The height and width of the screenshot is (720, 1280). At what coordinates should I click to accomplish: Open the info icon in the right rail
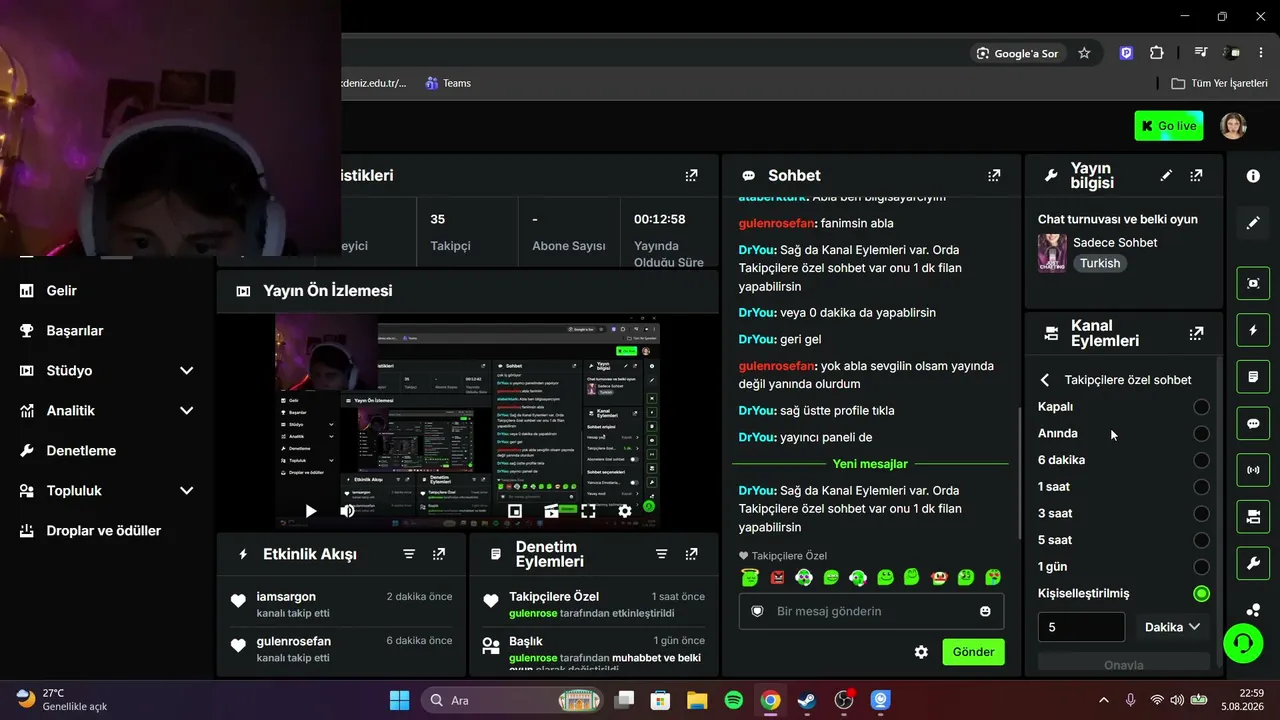(x=1253, y=176)
